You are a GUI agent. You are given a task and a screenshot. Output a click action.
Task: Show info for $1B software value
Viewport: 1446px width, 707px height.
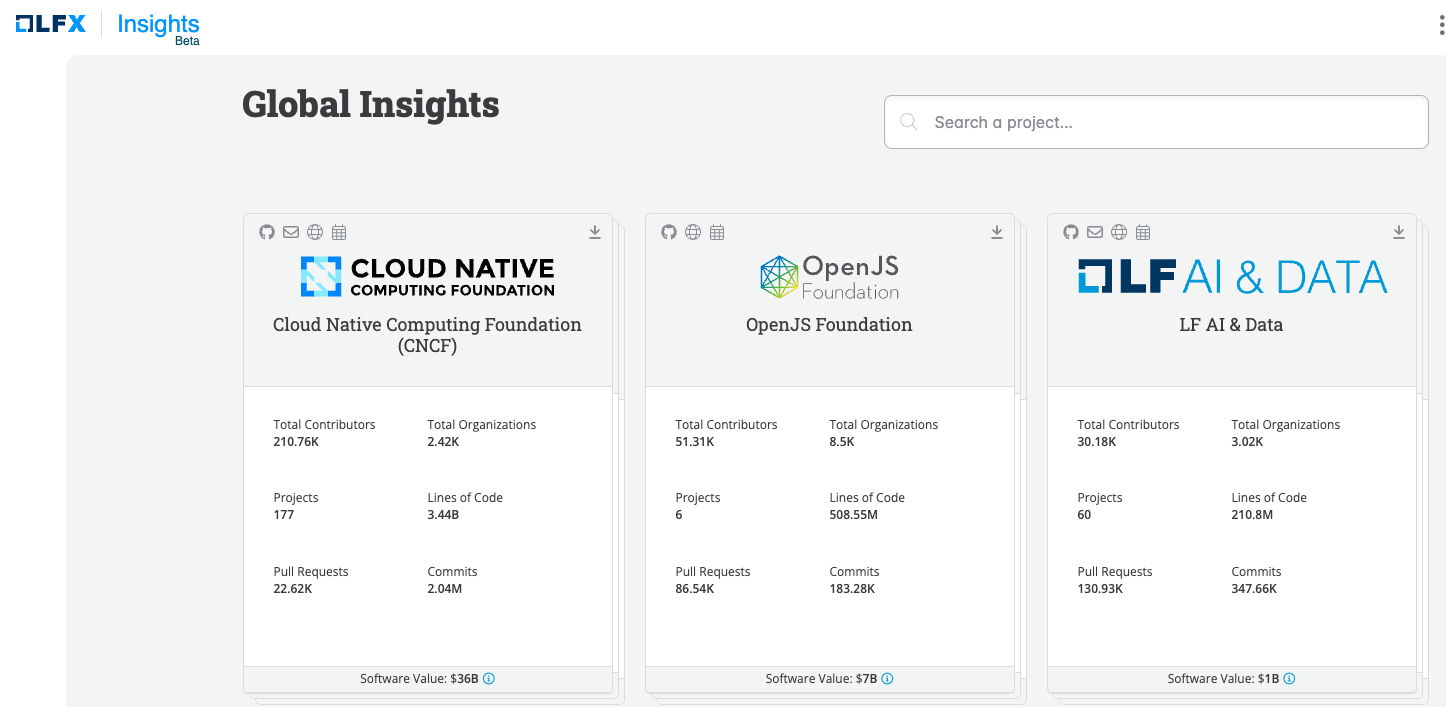[x=1289, y=678]
